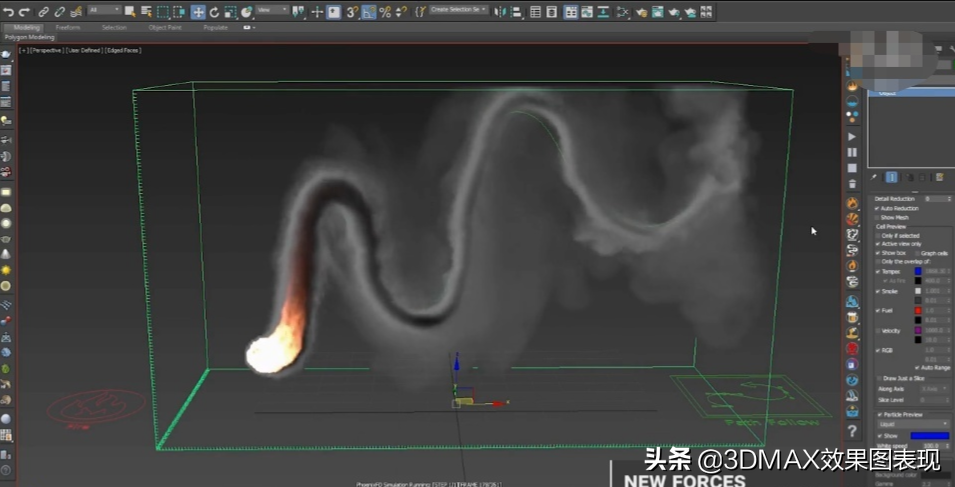Click the red Fuel color swatch

(918, 310)
